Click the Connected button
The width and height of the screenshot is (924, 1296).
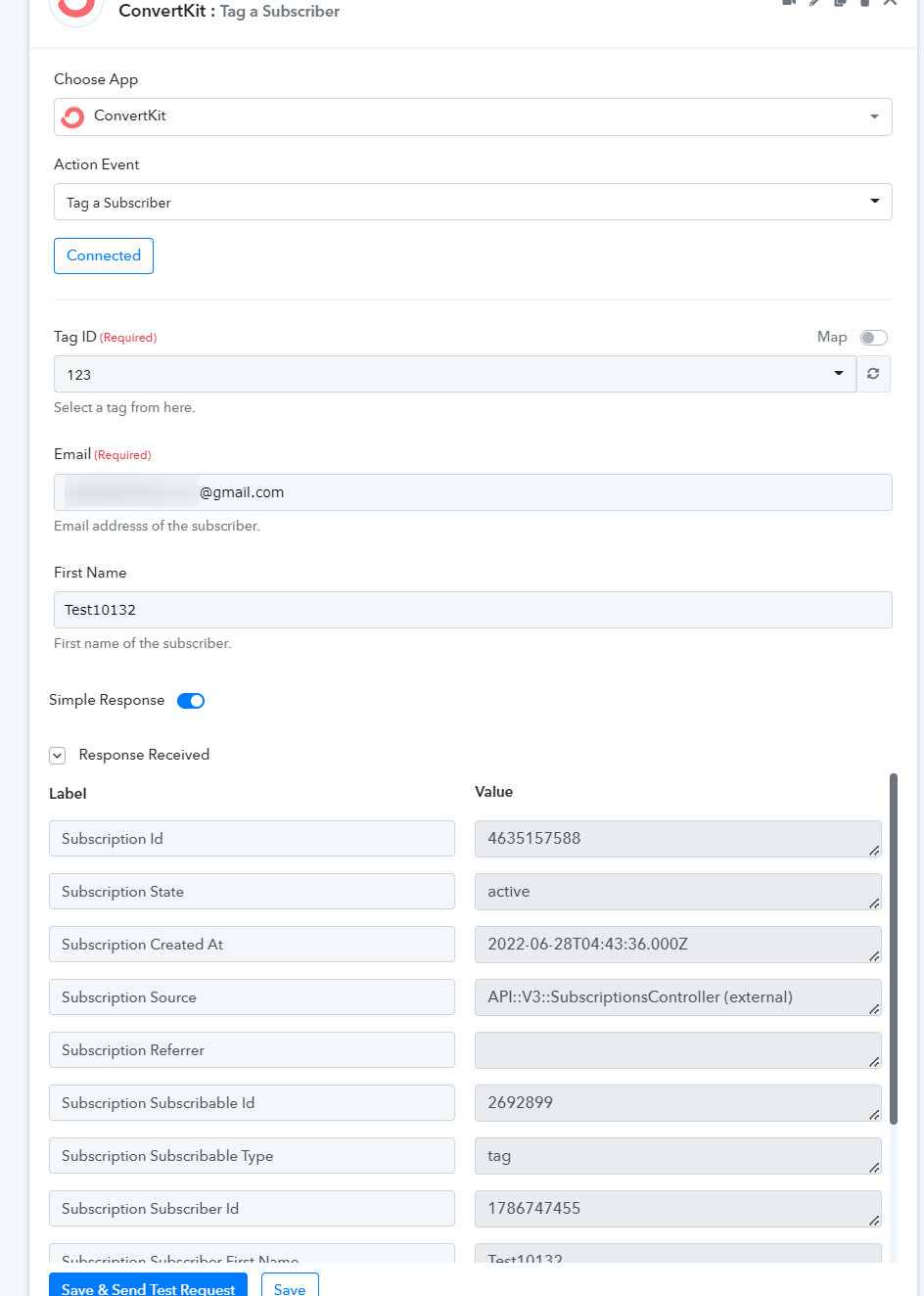104,255
